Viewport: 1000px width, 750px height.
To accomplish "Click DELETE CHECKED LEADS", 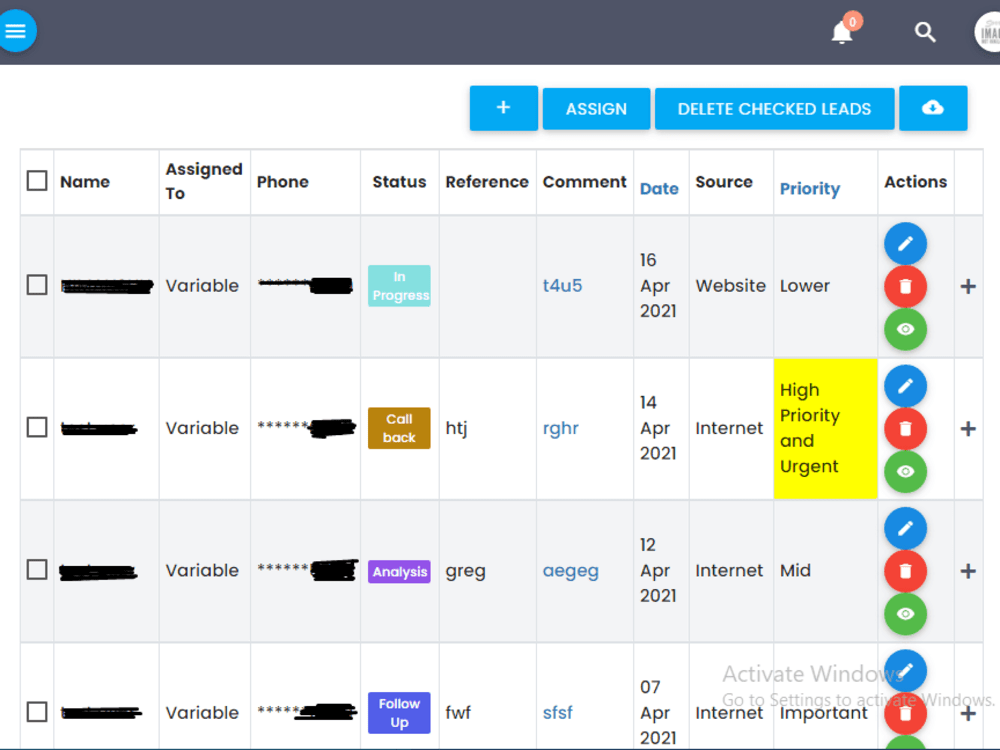I will [x=774, y=108].
